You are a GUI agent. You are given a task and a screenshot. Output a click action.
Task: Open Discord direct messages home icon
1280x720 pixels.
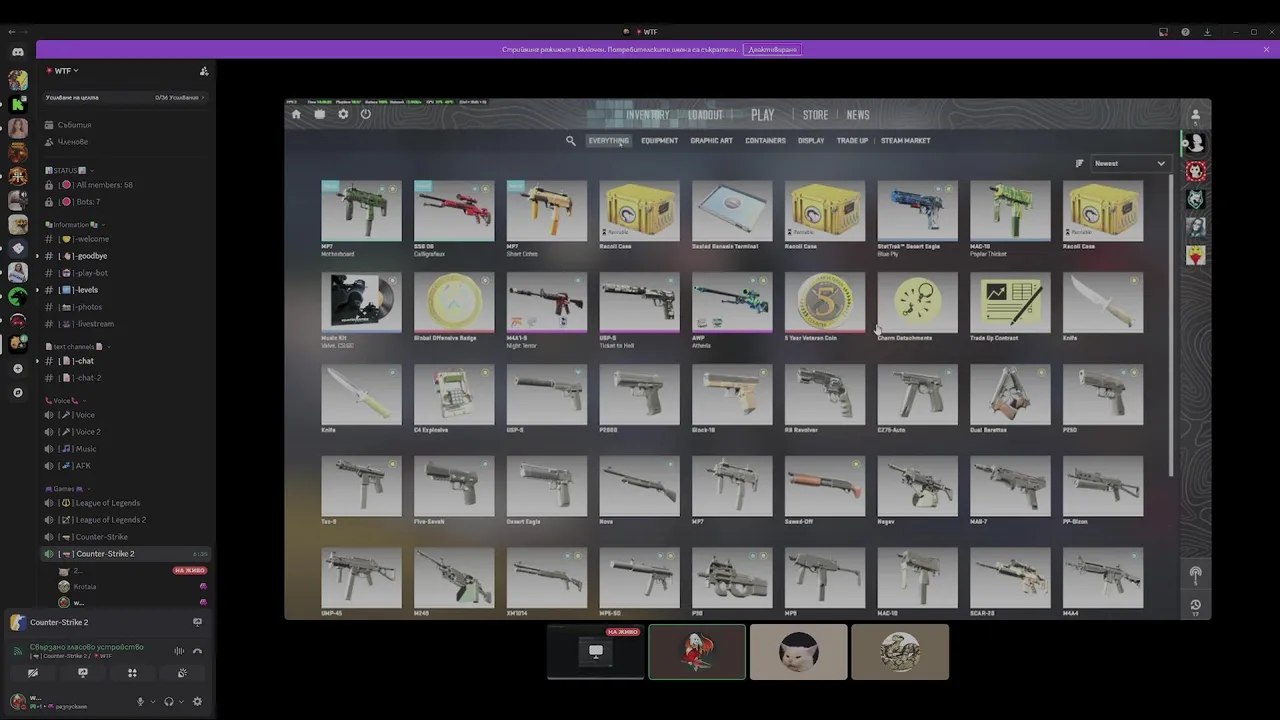(18, 52)
